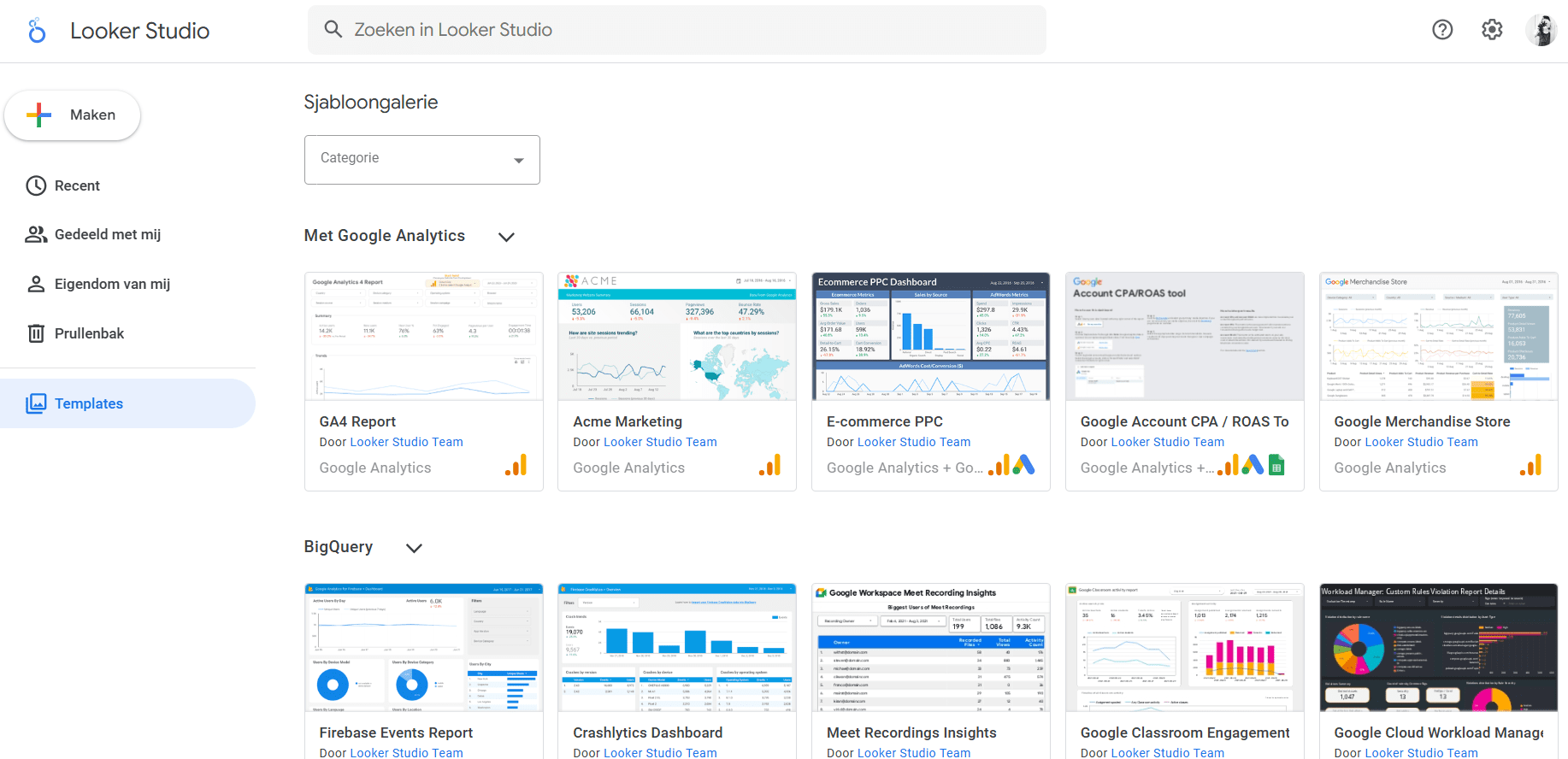Screen dimensions: 1568x759
Task: Click the Looker Studio title text
Action: tap(140, 31)
